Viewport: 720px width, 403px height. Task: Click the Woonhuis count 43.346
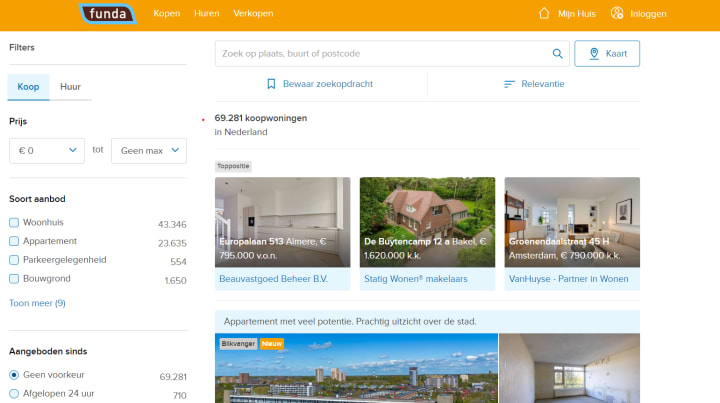tap(172, 224)
